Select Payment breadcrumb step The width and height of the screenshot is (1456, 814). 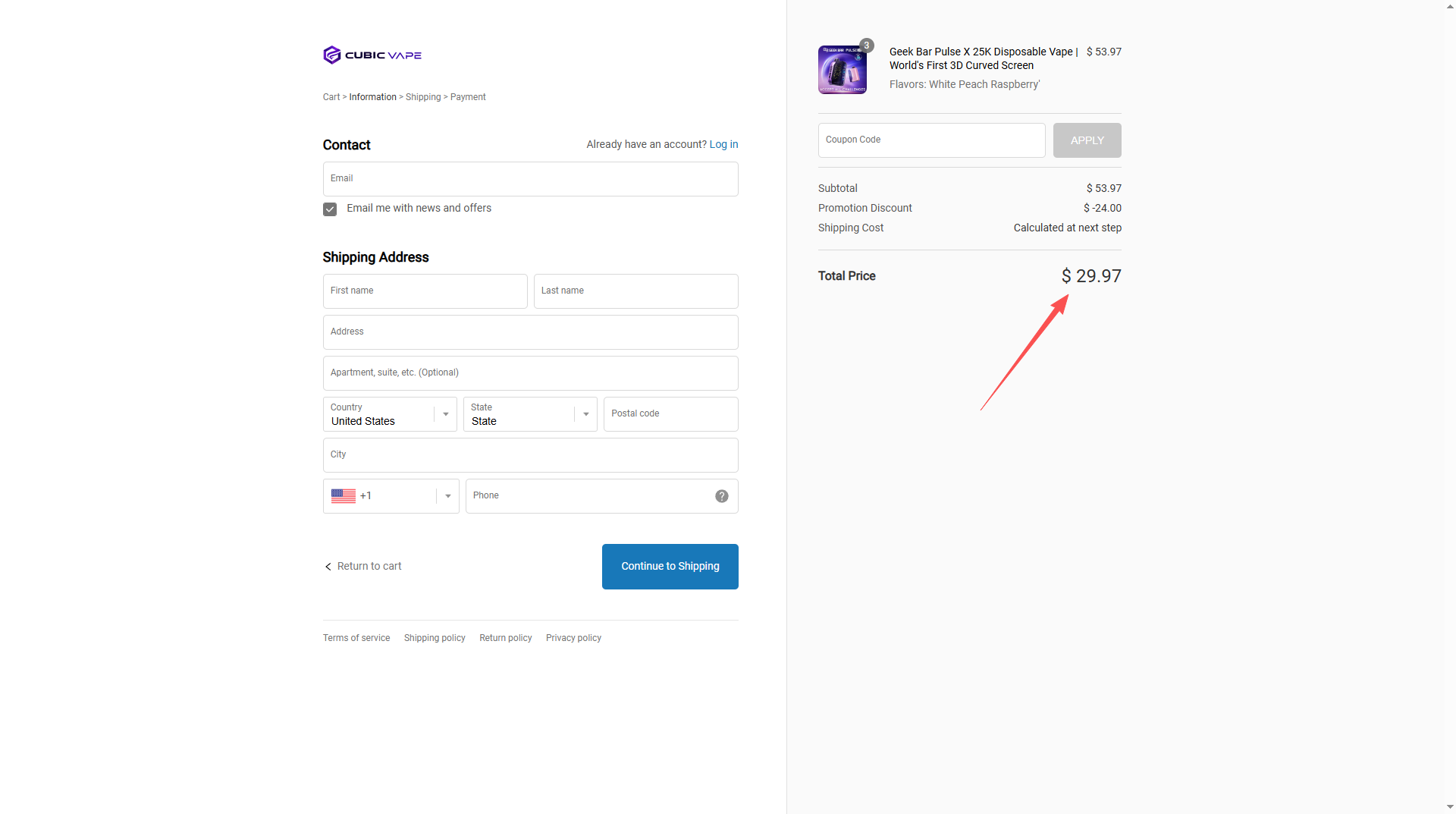tap(467, 97)
